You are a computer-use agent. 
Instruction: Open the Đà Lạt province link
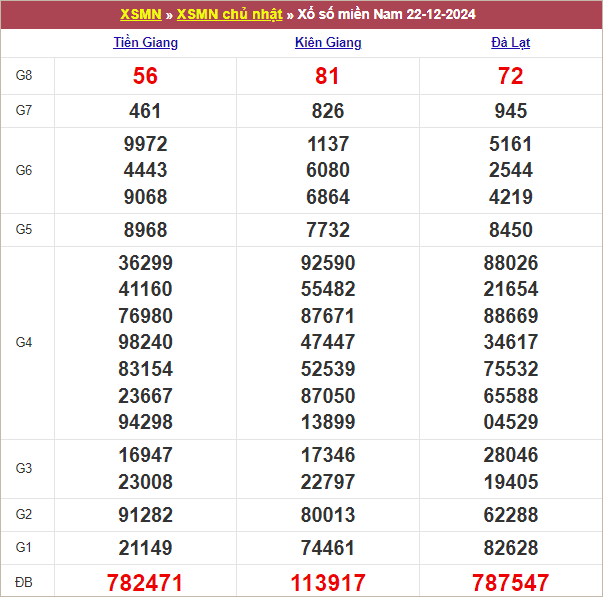click(x=510, y=43)
